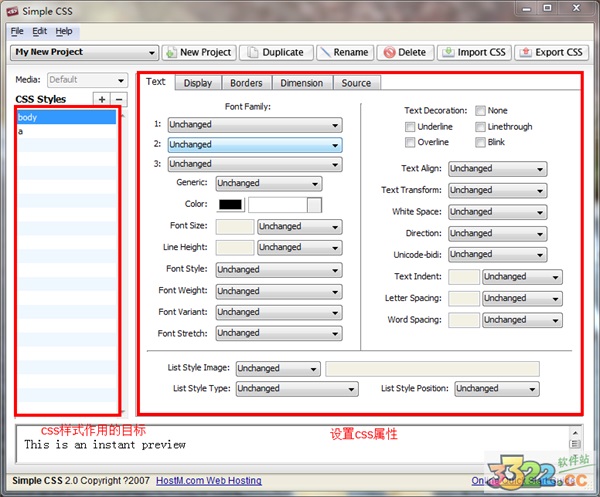Click the New Project toolbar button
The height and width of the screenshot is (497, 600).
(198, 52)
